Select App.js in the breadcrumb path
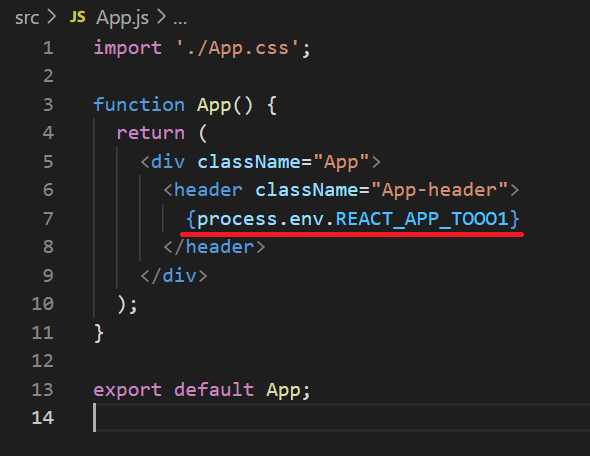 pos(122,18)
